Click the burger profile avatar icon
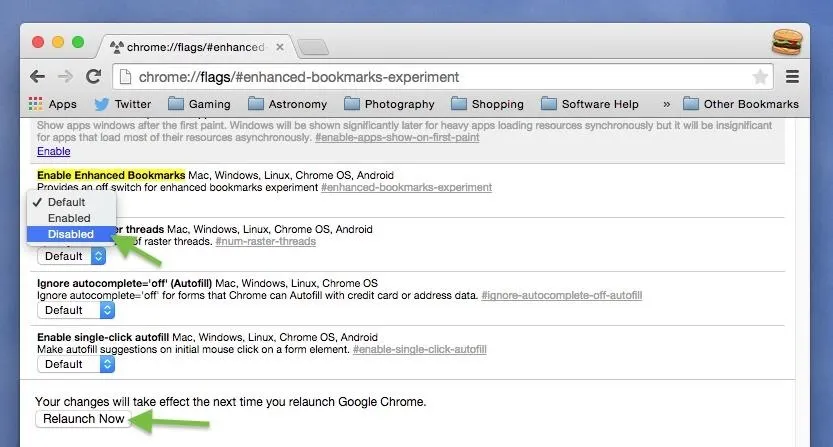The width and height of the screenshot is (833, 447). tap(787, 42)
